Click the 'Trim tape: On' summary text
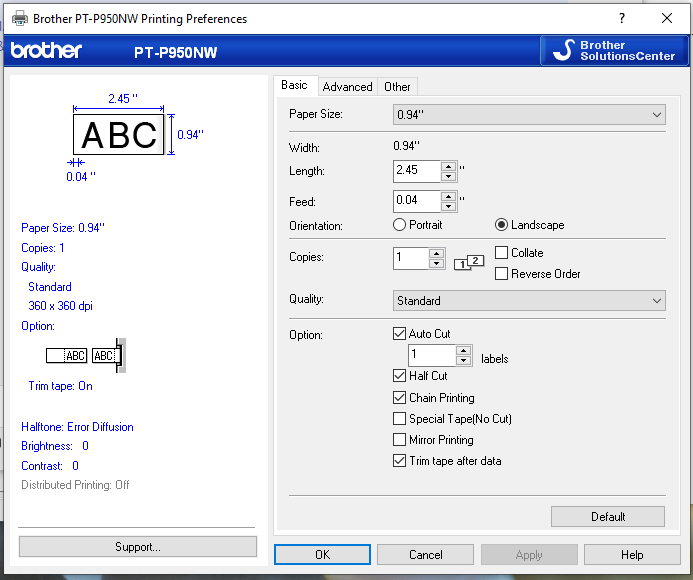 [x=61, y=386]
